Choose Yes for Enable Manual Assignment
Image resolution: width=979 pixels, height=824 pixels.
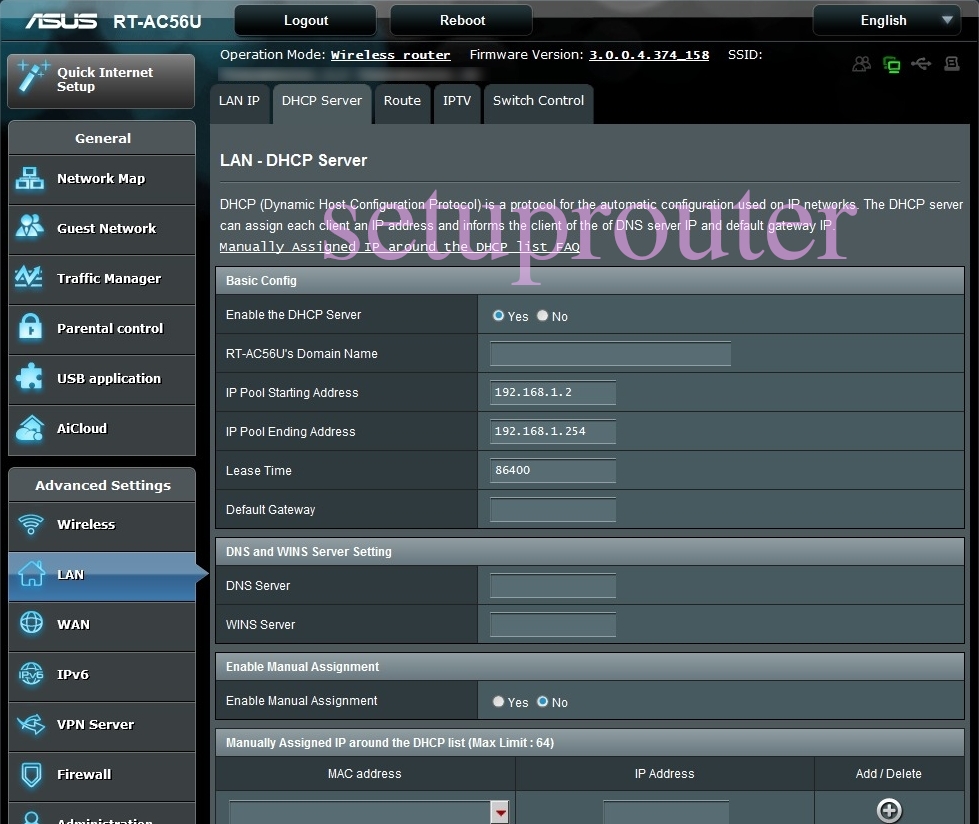pyautogui.click(x=498, y=702)
